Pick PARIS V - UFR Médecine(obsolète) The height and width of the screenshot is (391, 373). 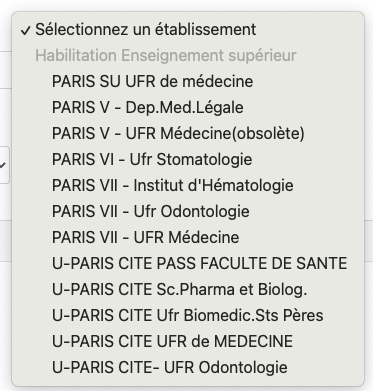(x=188, y=133)
